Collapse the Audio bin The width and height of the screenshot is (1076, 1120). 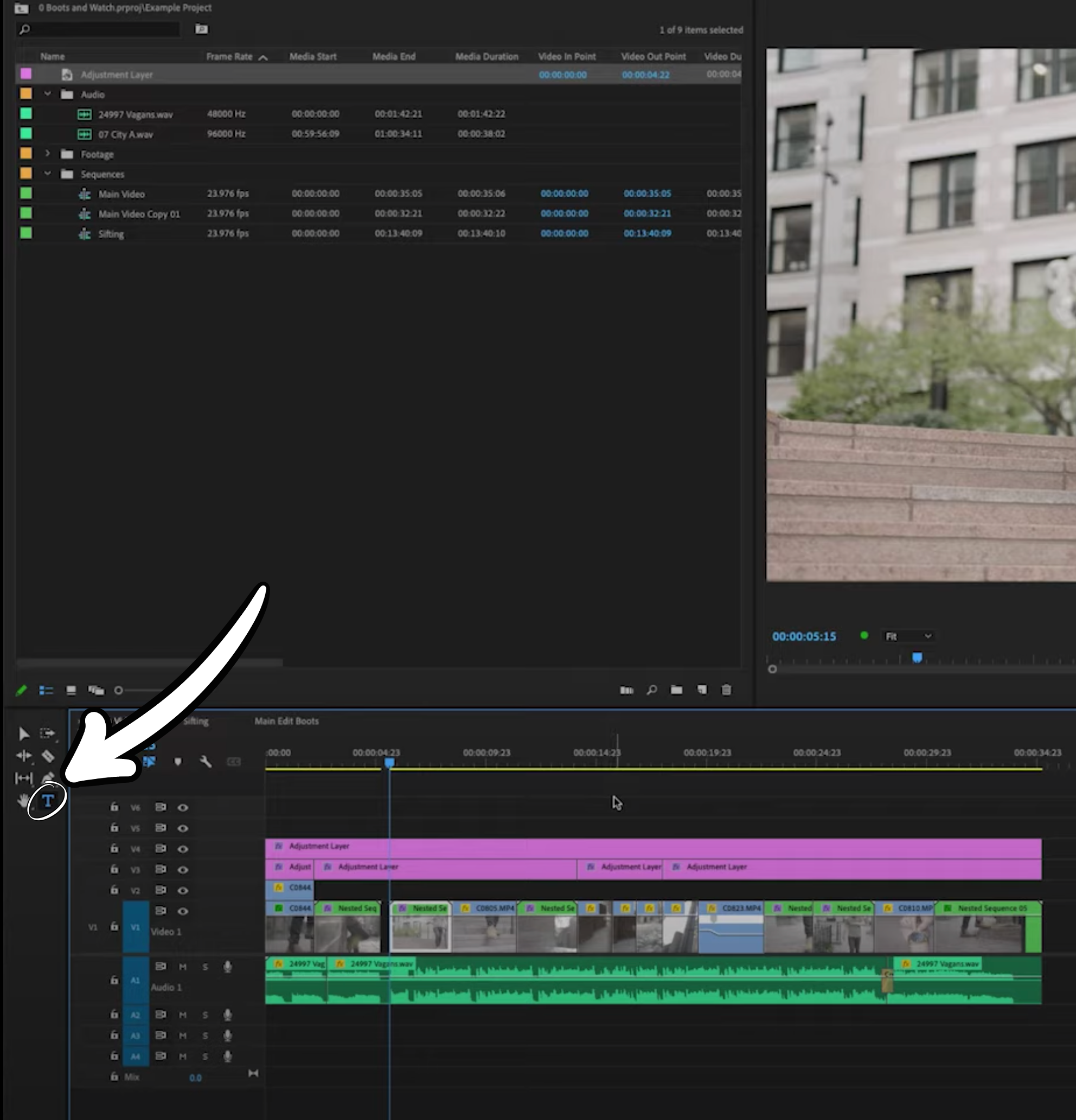tap(48, 94)
